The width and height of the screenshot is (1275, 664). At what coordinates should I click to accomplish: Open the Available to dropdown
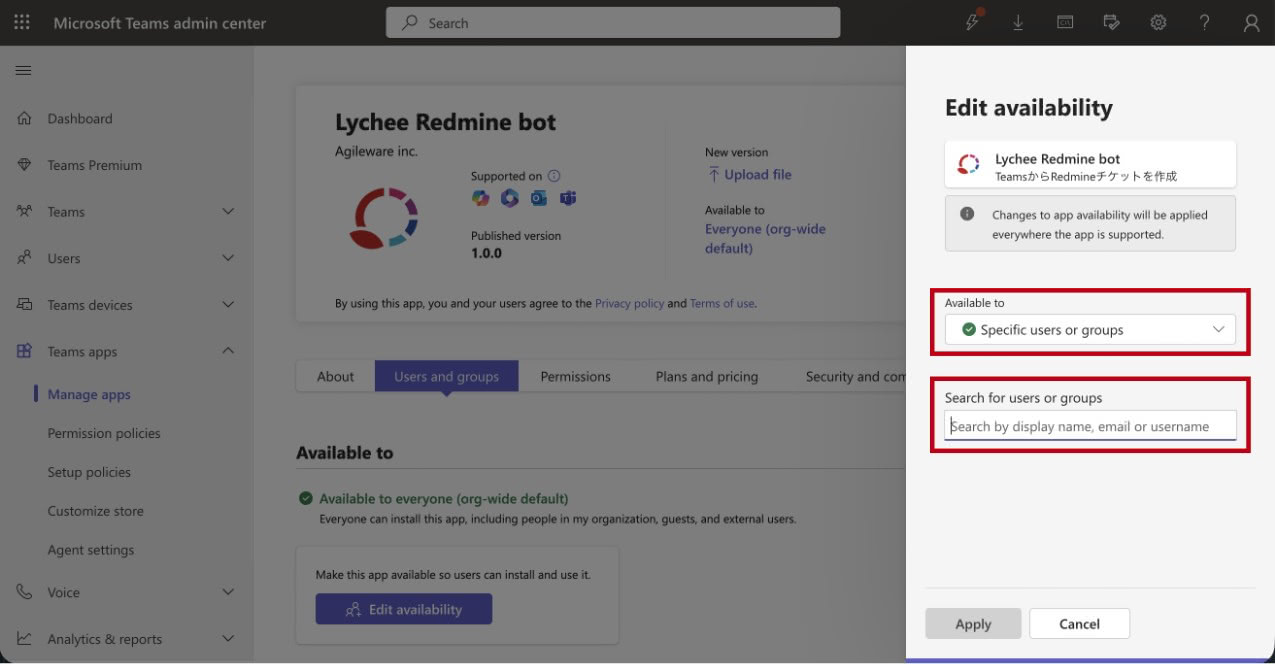tap(1090, 329)
